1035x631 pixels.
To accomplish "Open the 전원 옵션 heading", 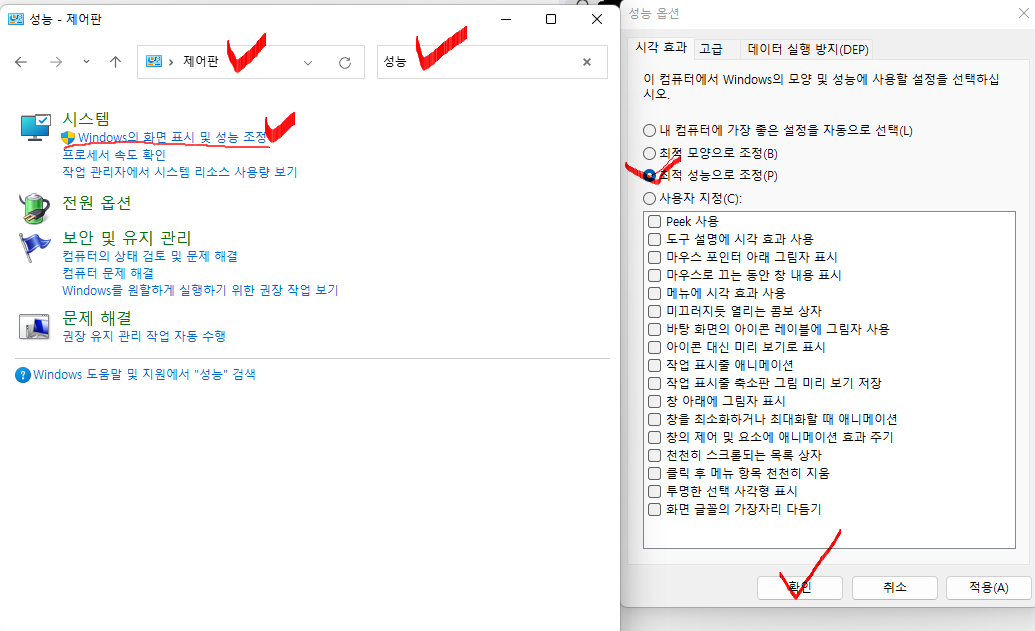I will (96, 203).
